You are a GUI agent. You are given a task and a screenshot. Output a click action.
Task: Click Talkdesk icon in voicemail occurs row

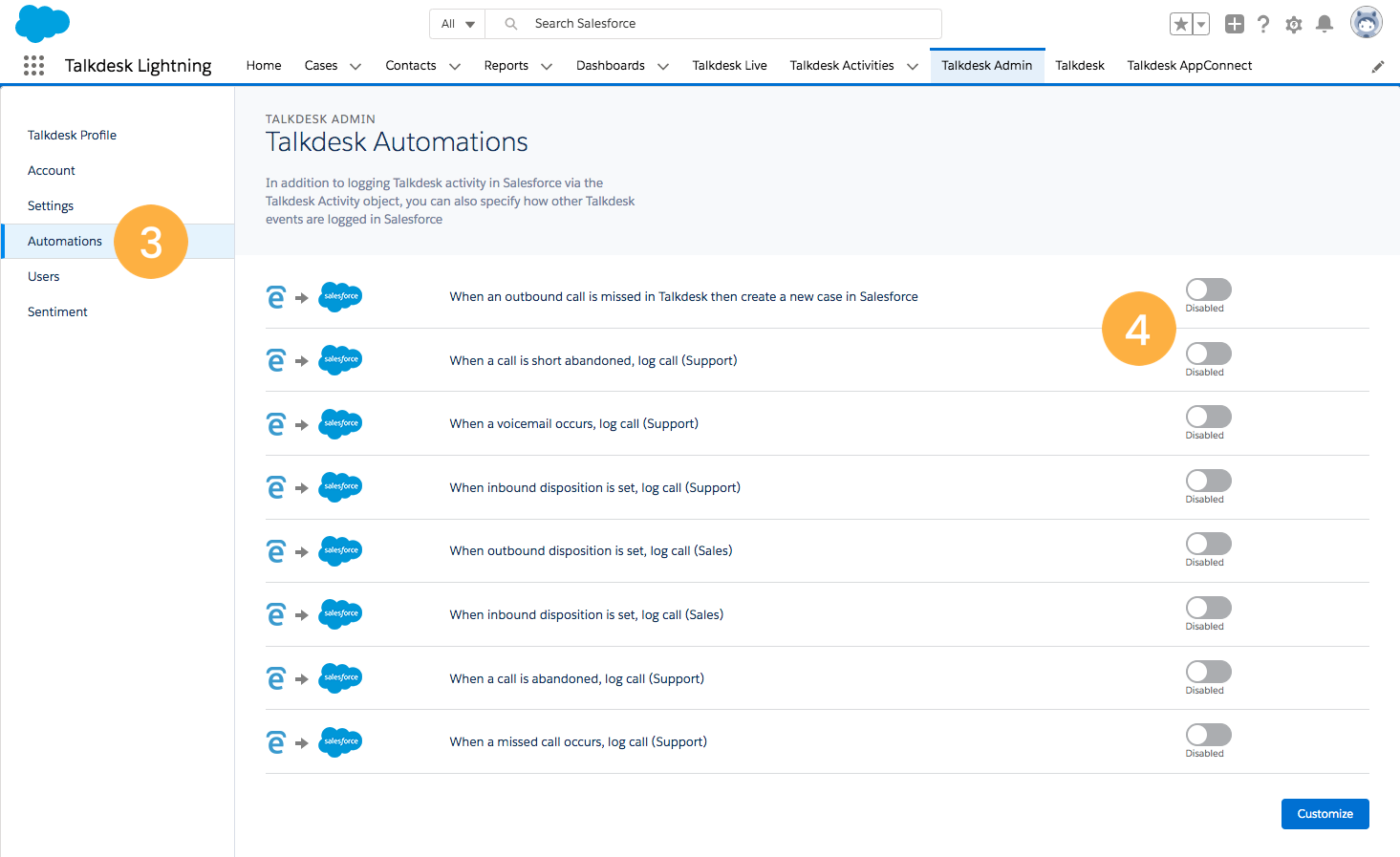pyautogui.click(x=276, y=424)
